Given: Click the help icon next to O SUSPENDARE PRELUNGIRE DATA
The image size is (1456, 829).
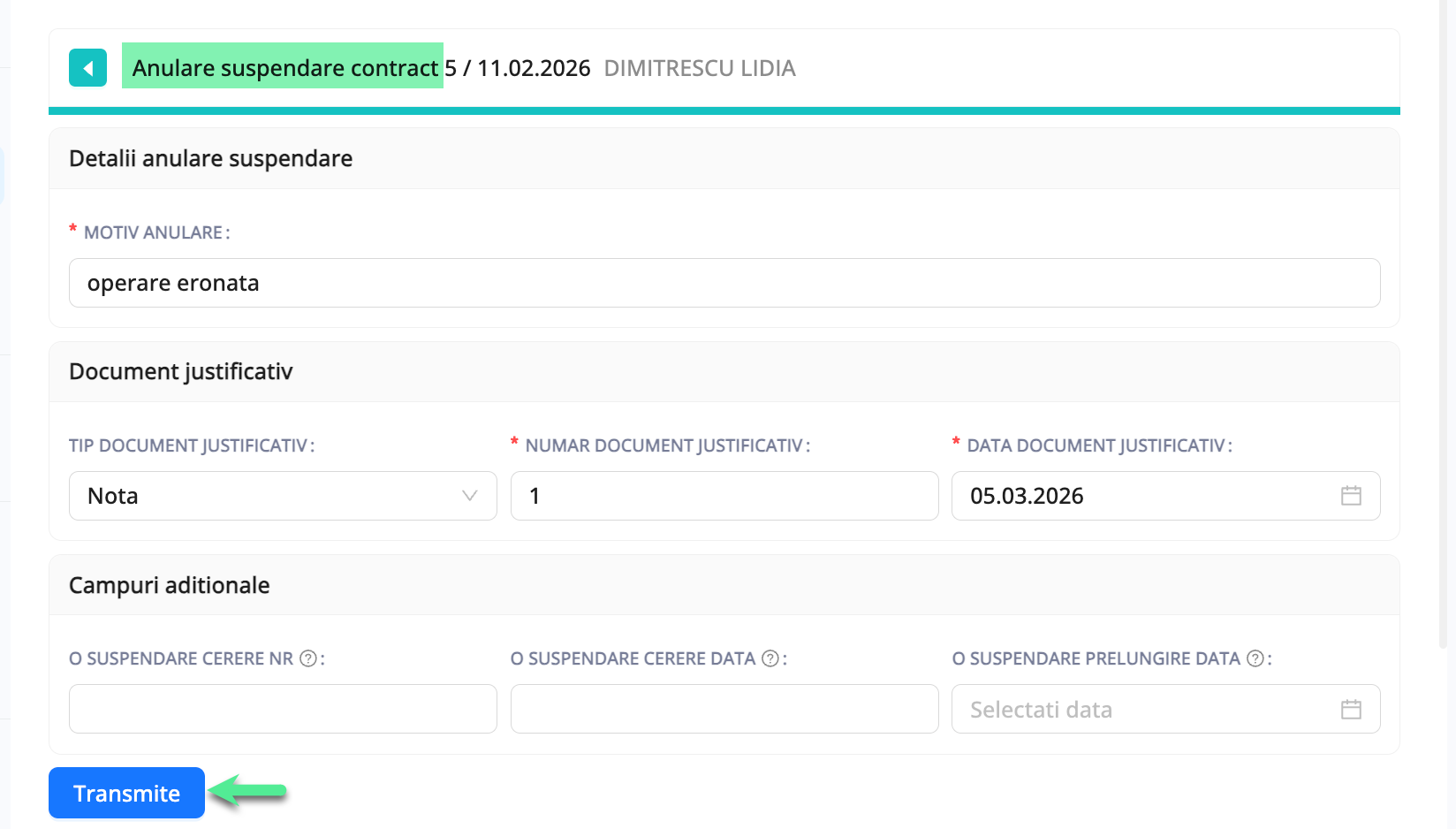Looking at the screenshot, I should [x=1256, y=658].
